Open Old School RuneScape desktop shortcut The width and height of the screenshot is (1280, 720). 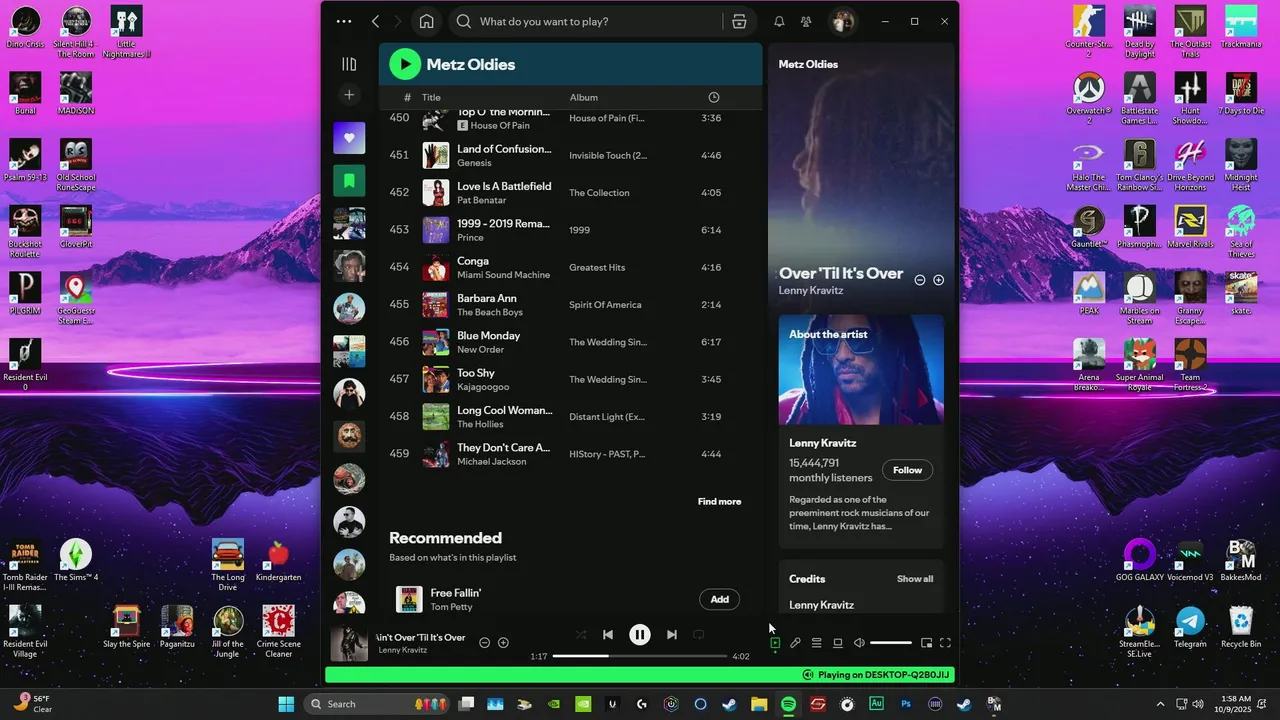76,165
